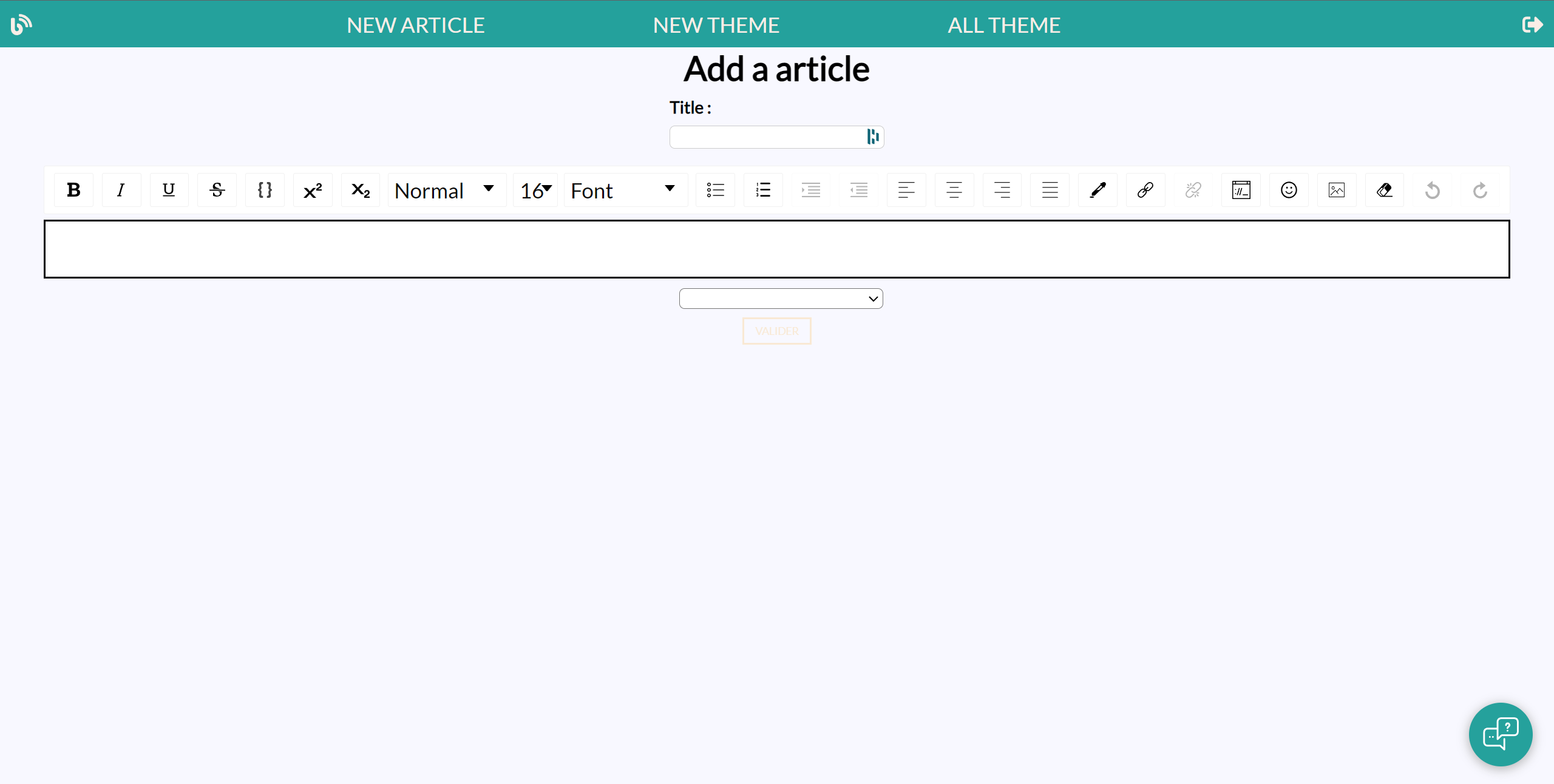
Task: Toggle the bulleted list
Action: 715,190
